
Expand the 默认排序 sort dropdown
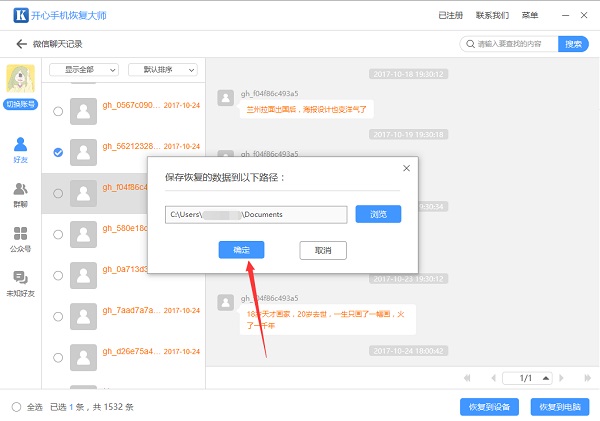163,70
